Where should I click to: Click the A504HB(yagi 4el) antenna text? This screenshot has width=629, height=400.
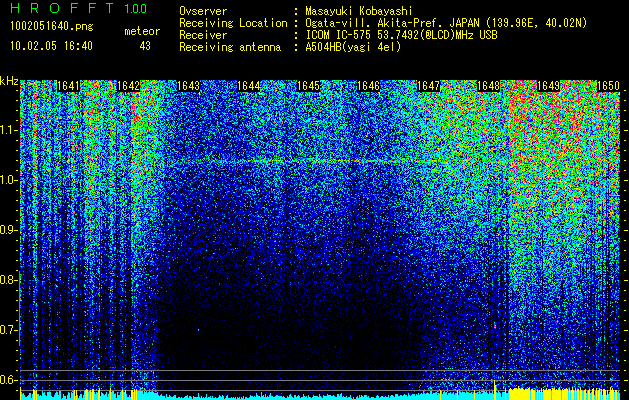pos(353,47)
